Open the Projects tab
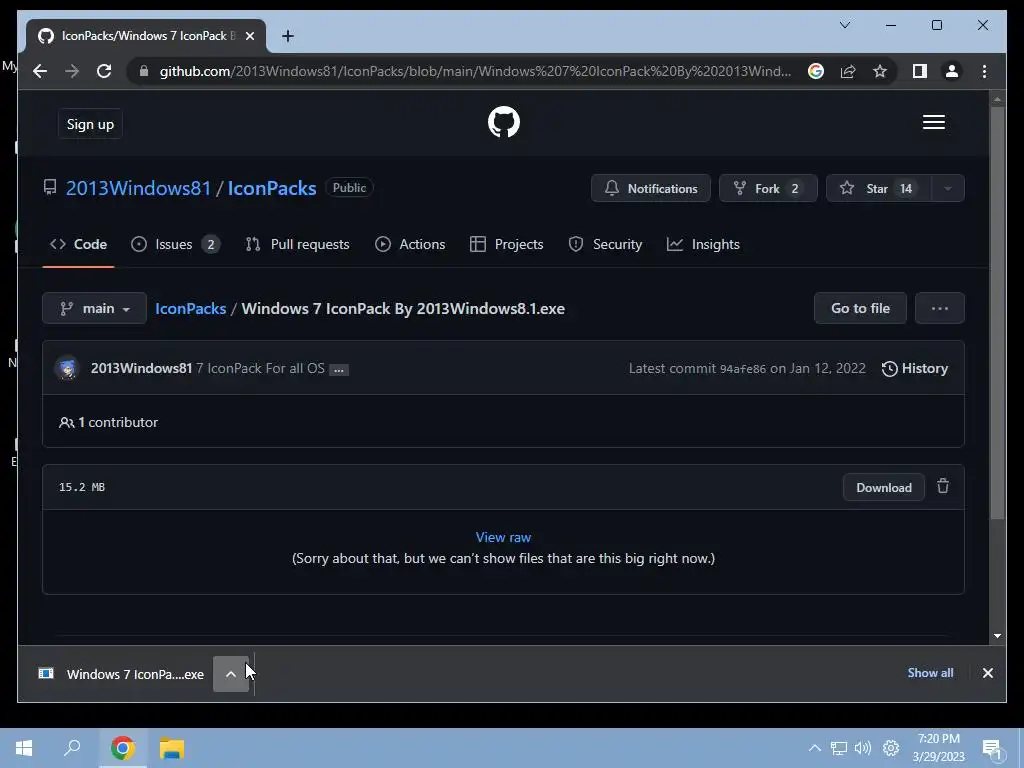The image size is (1024, 768). coord(507,244)
